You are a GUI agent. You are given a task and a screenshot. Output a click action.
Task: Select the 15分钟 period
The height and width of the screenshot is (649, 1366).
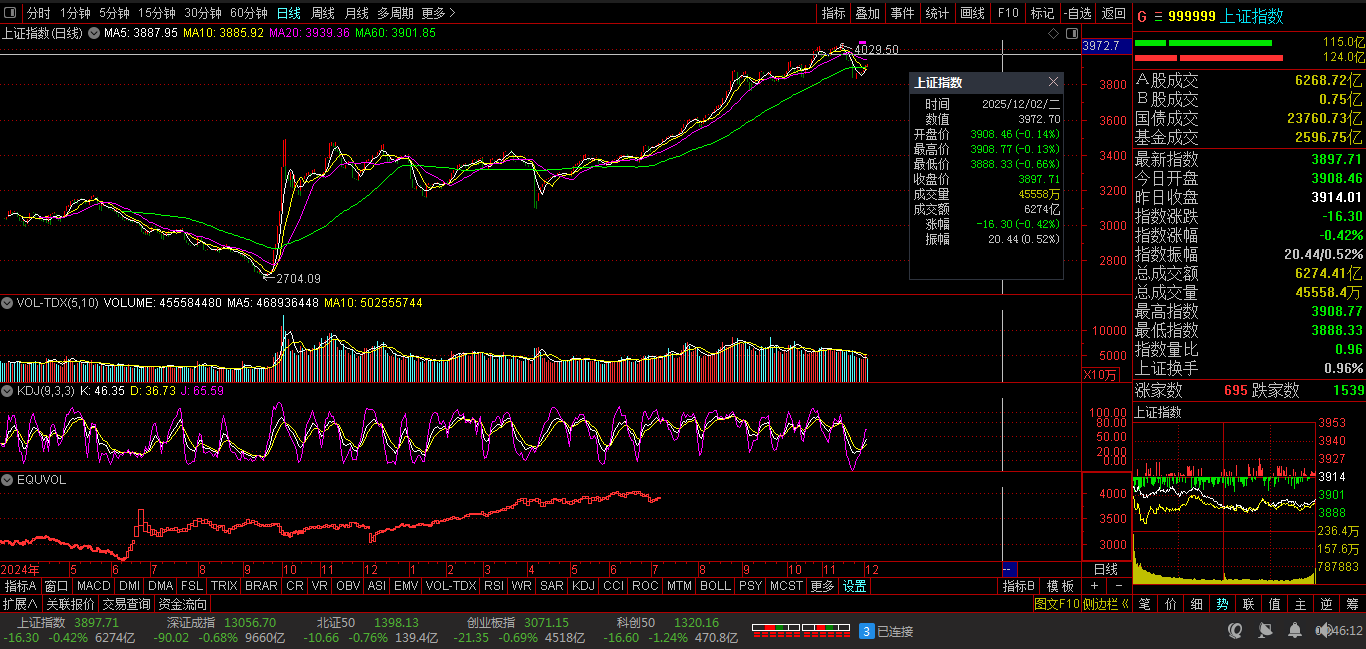coord(157,13)
